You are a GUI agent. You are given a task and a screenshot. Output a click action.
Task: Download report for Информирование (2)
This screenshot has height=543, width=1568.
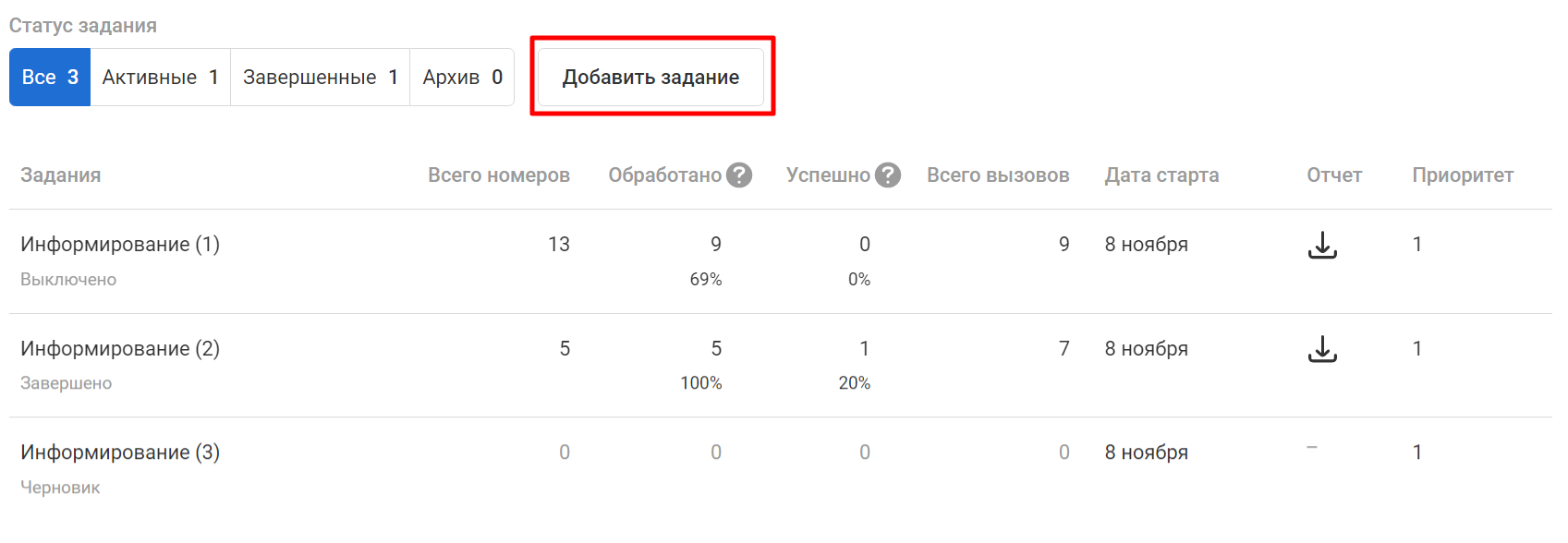pos(1322,349)
